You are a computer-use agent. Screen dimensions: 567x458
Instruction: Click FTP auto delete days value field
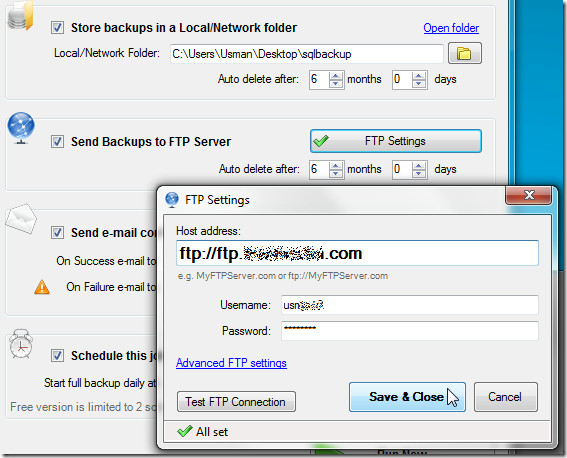tap(402, 170)
